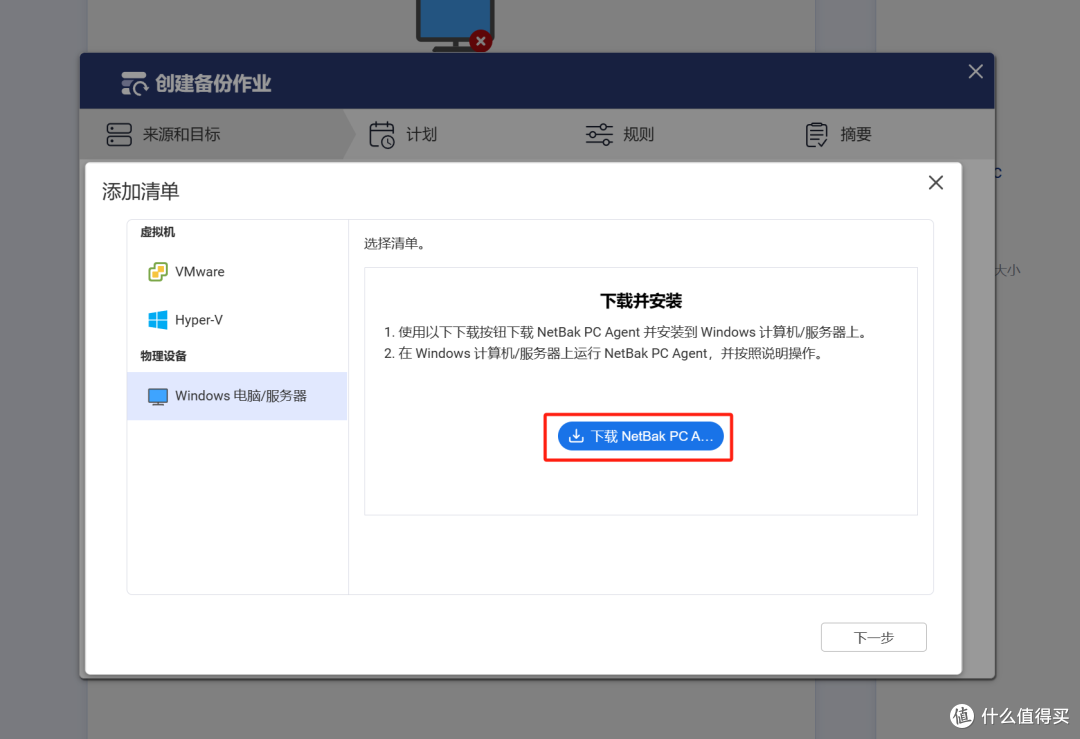Viewport: 1080px width, 739px height.
Task: Click the backup job title icon
Action: click(x=134, y=83)
